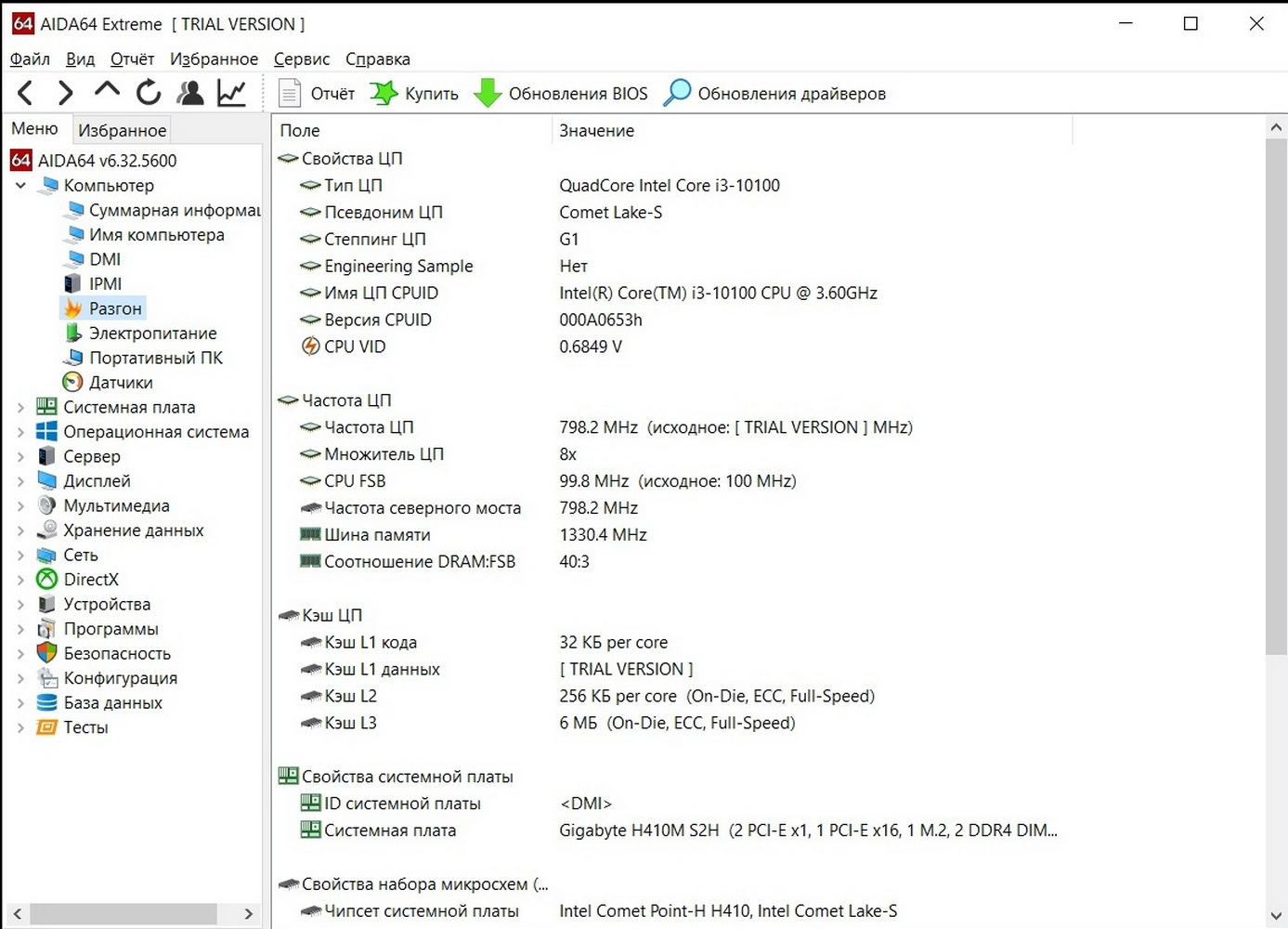Open the Избранное menu in the menu bar
This screenshot has height=929, width=1288.
pyautogui.click(x=214, y=59)
